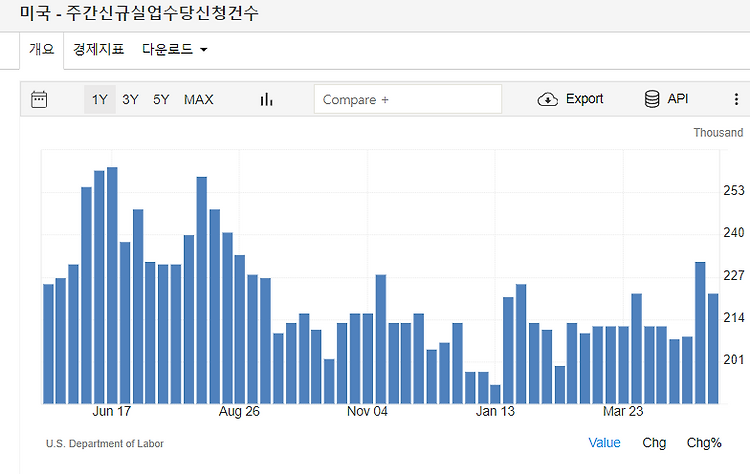
Task: Click the tallest bar near Jun 17
Action: [112, 285]
